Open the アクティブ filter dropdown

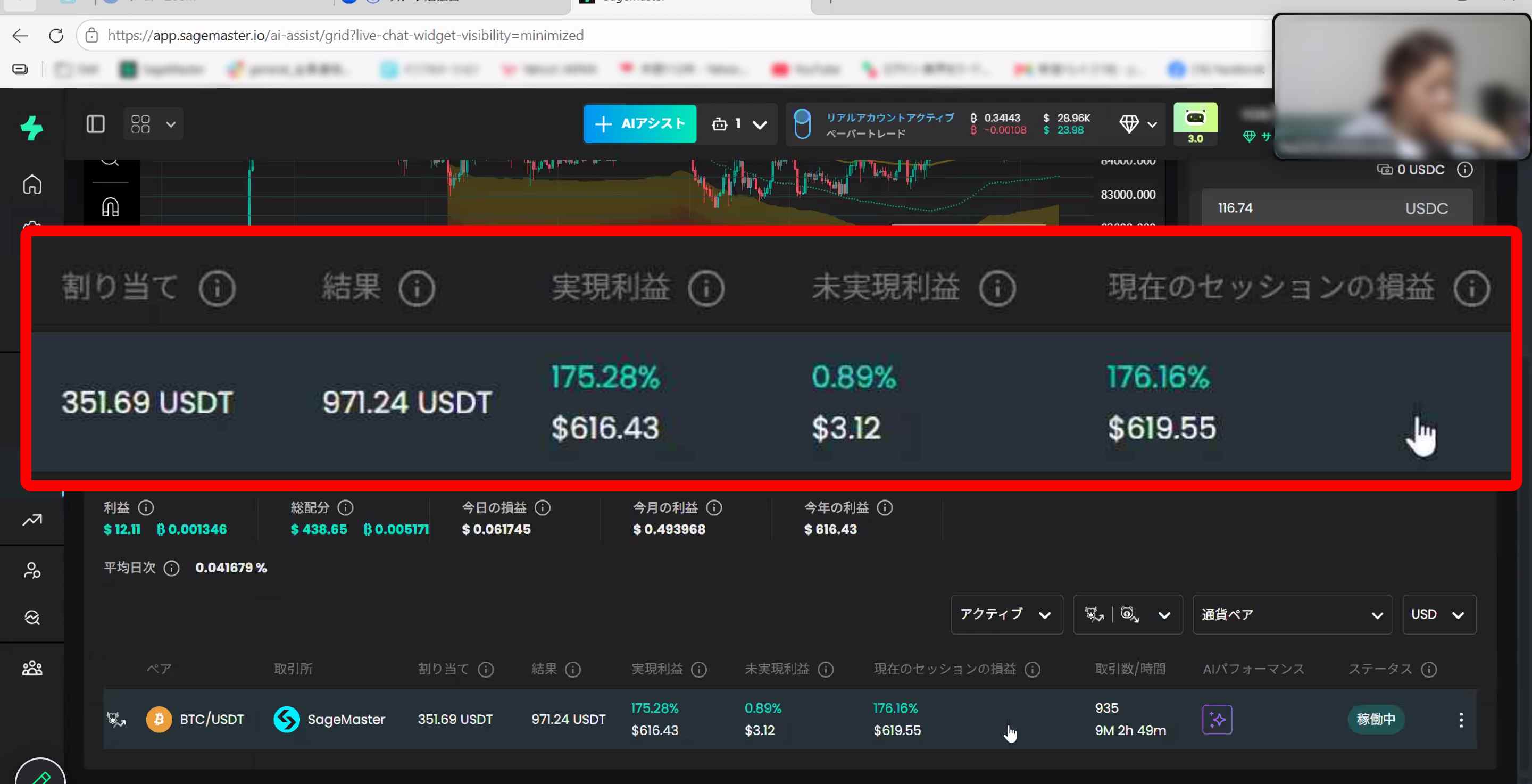1006,614
